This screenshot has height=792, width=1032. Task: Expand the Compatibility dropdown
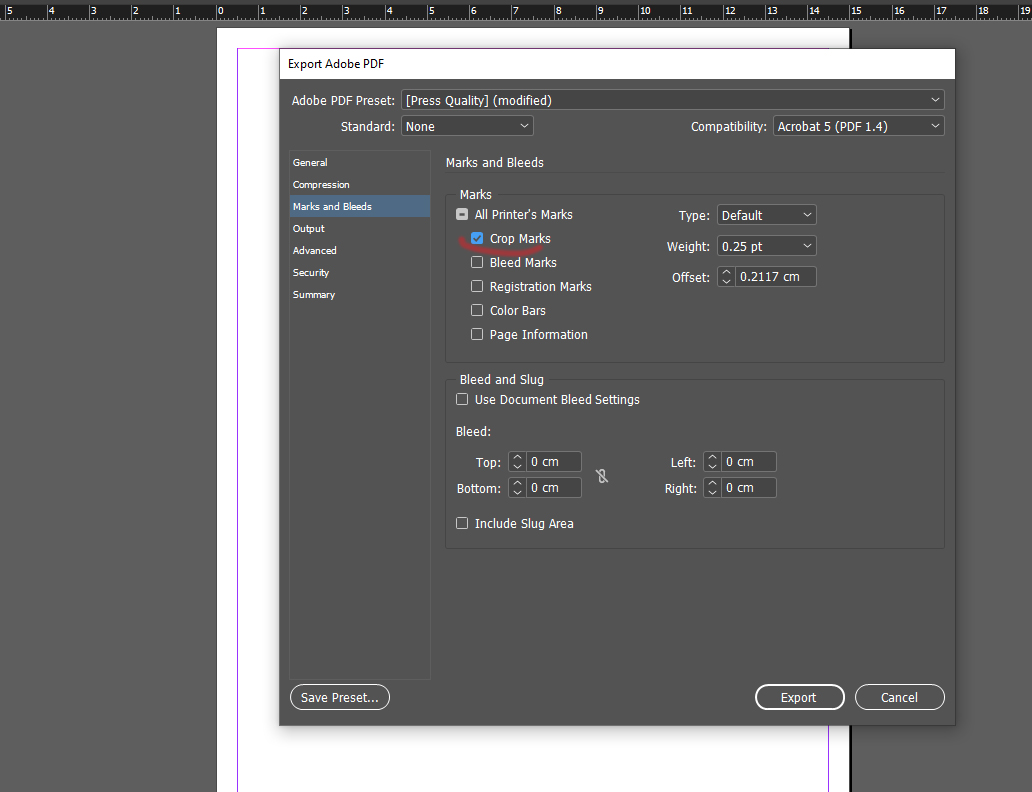[x=858, y=126]
